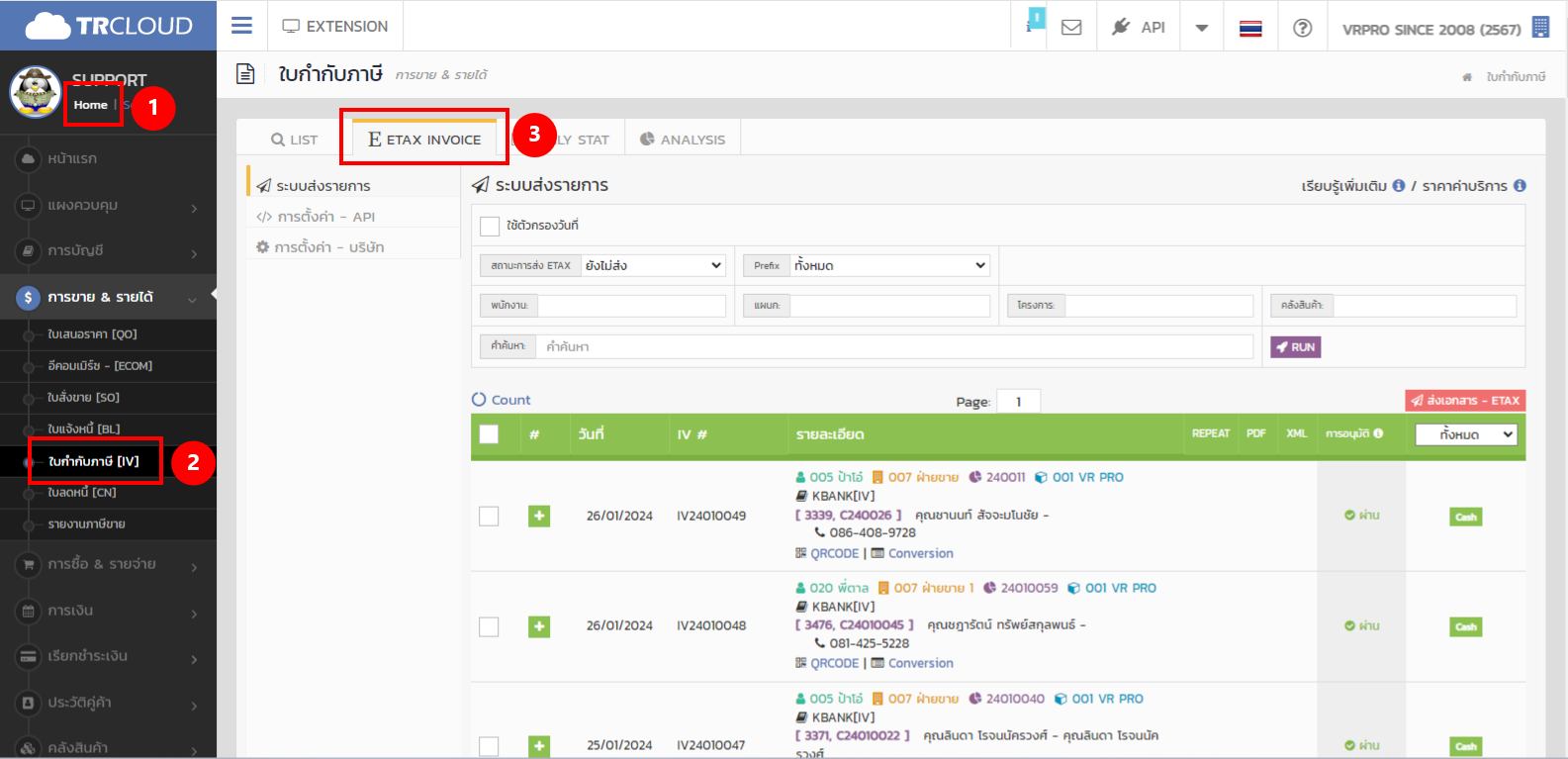Click the building icon beside VRPRO
The image size is (1568, 759).
tap(1540, 28)
